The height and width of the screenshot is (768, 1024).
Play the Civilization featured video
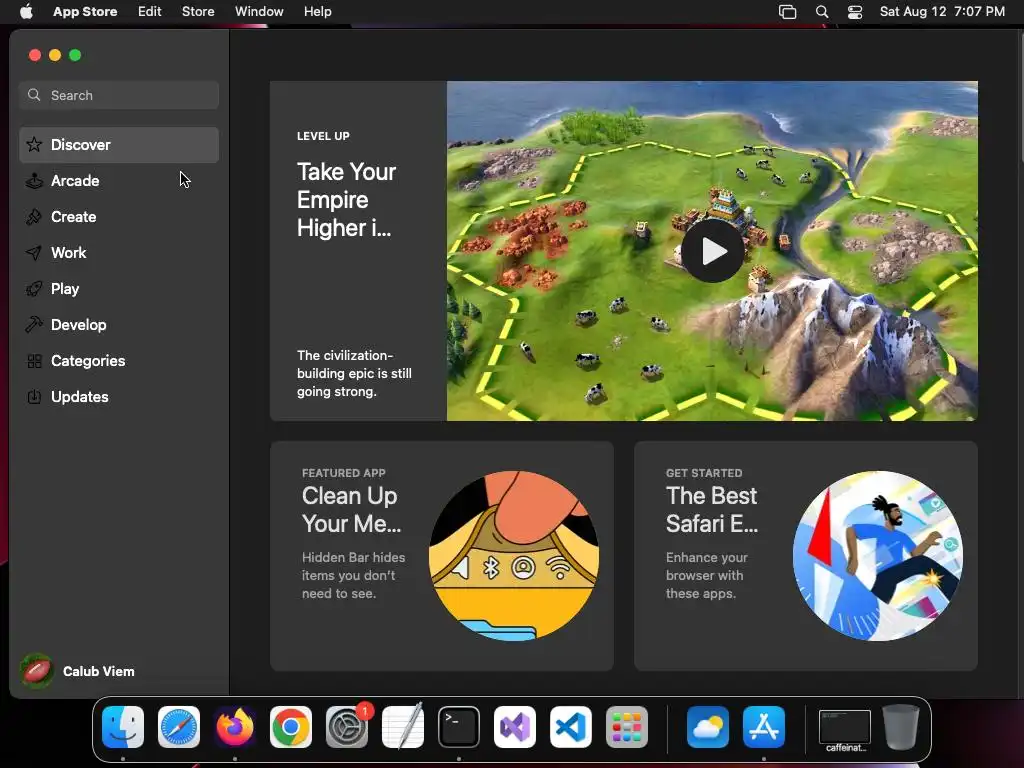coord(712,251)
